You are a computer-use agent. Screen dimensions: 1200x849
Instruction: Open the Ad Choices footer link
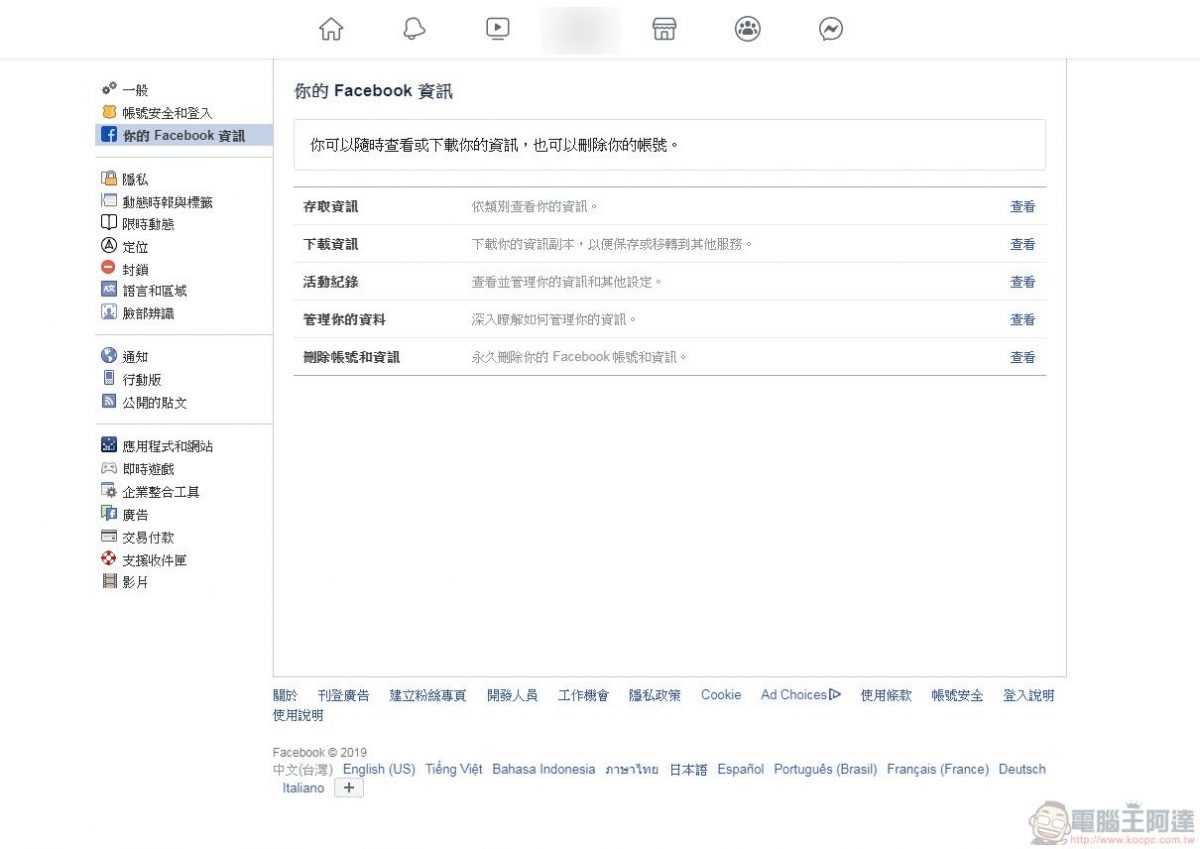[801, 695]
